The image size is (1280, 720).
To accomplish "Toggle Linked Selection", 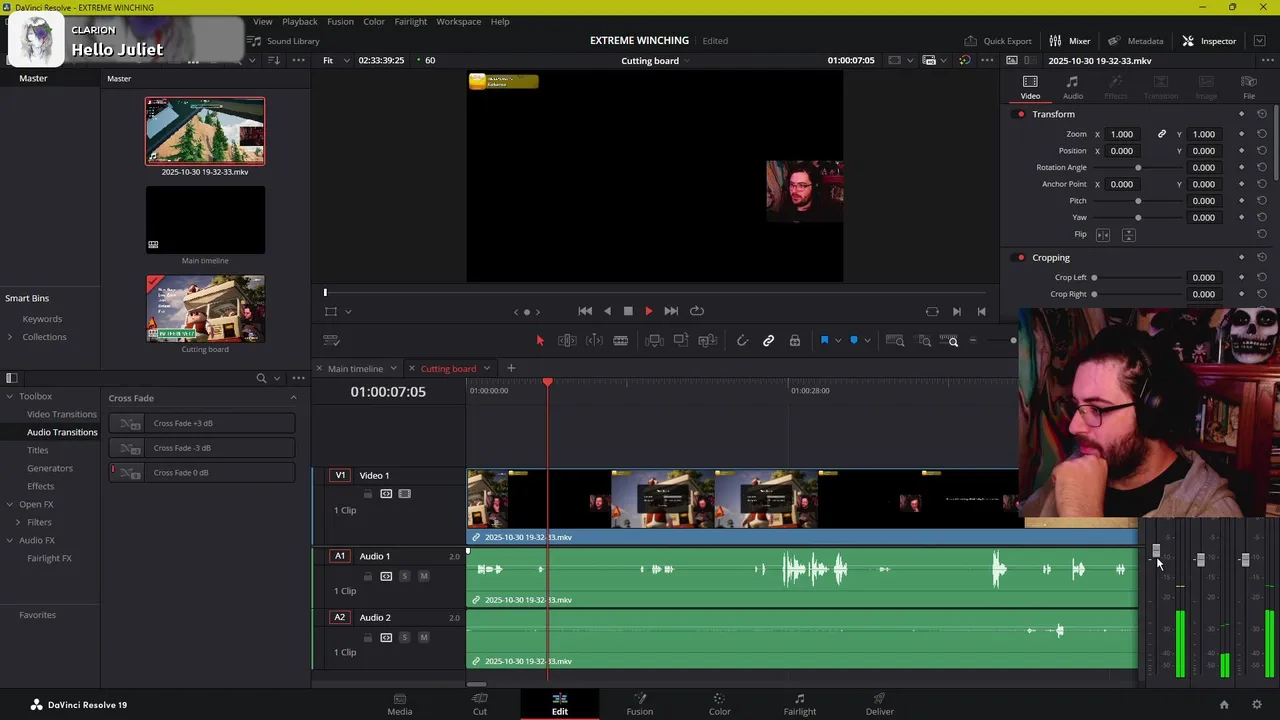I will tap(768, 341).
